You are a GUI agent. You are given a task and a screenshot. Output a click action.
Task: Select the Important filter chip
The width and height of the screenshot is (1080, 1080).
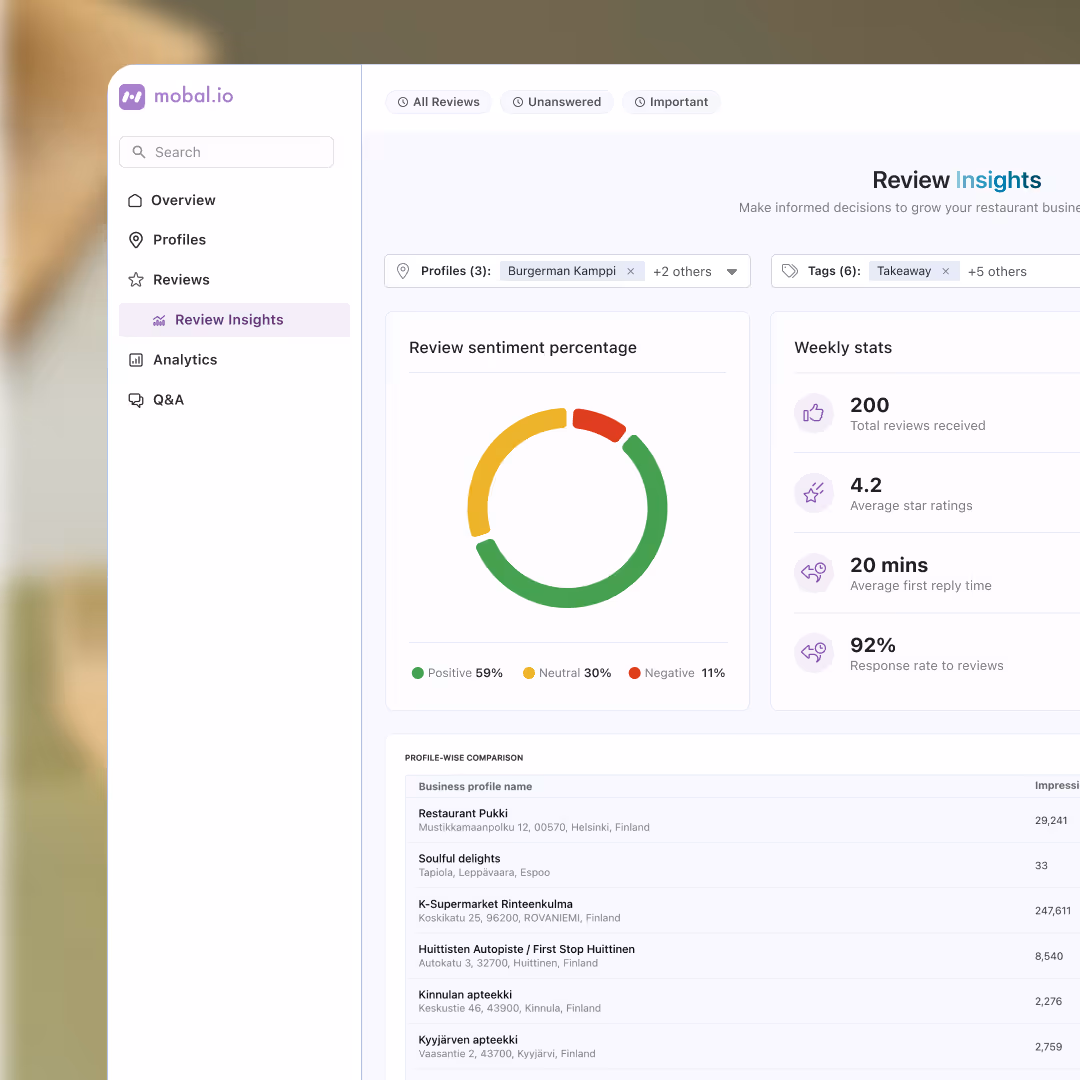671,102
